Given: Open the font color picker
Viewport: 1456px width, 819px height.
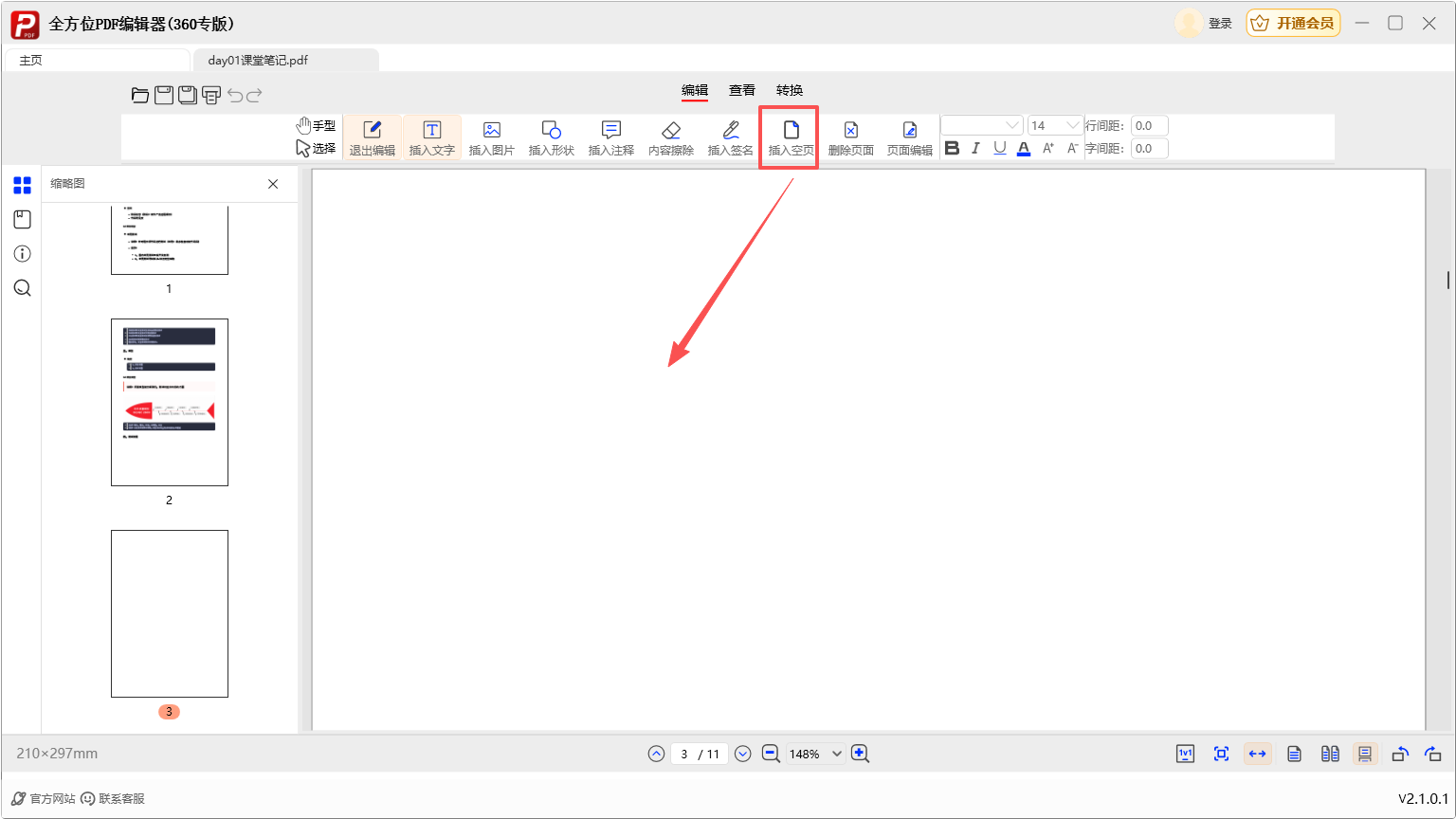Looking at the screenshot, I should [1023, 149].
